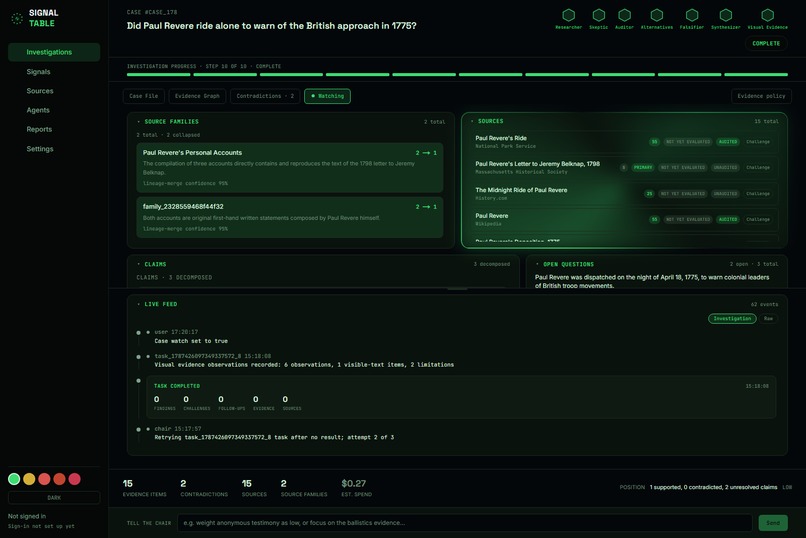
Task: Click AUDITED badge on Wikipedia Paul Revere row
Action: [x=728, y=219]
